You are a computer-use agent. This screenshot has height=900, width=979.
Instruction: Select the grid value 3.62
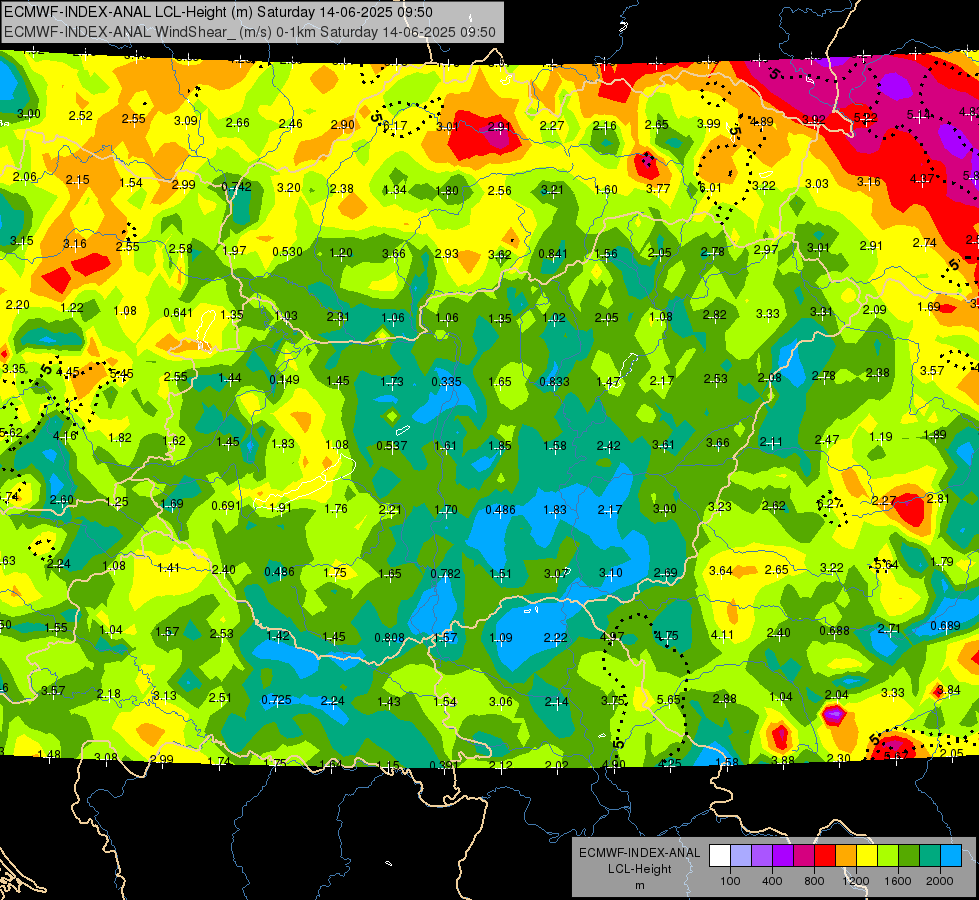[x=499, y=255]
